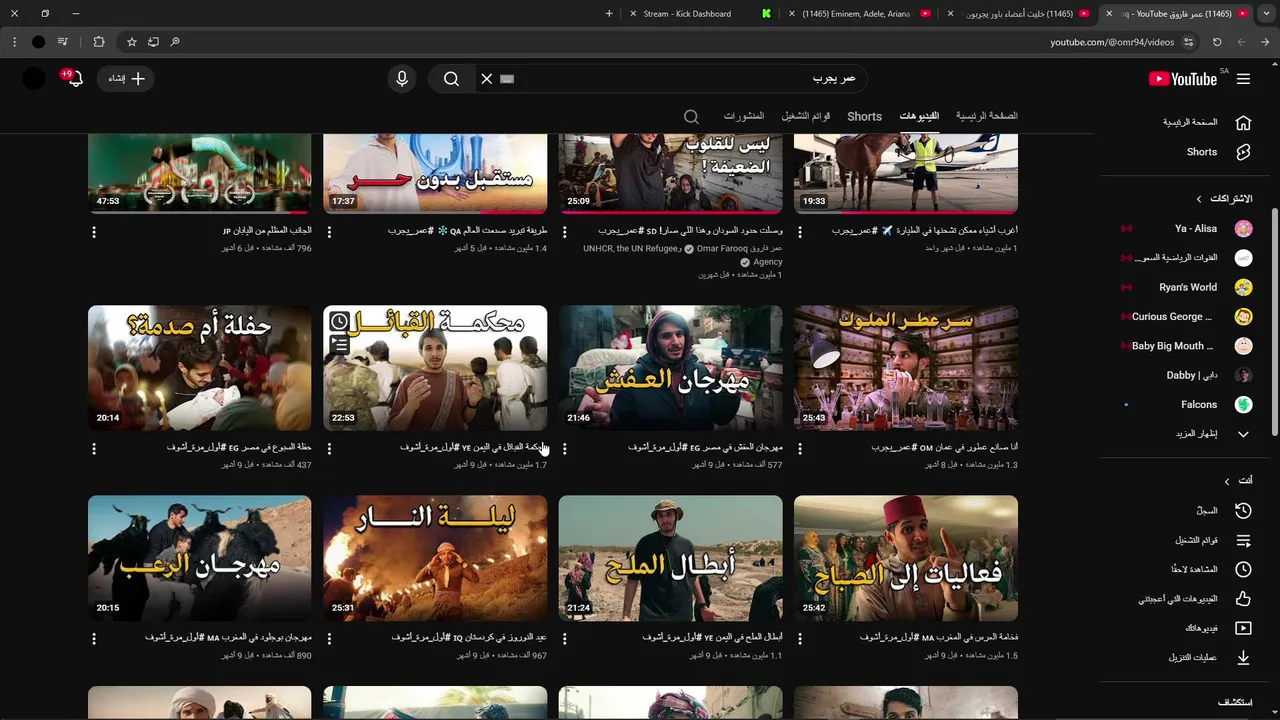This screenshot has width=1280, height=720.
Task: Play the فعاليات إلى الصباح thumbnail video
Action: tap(906, 558)
